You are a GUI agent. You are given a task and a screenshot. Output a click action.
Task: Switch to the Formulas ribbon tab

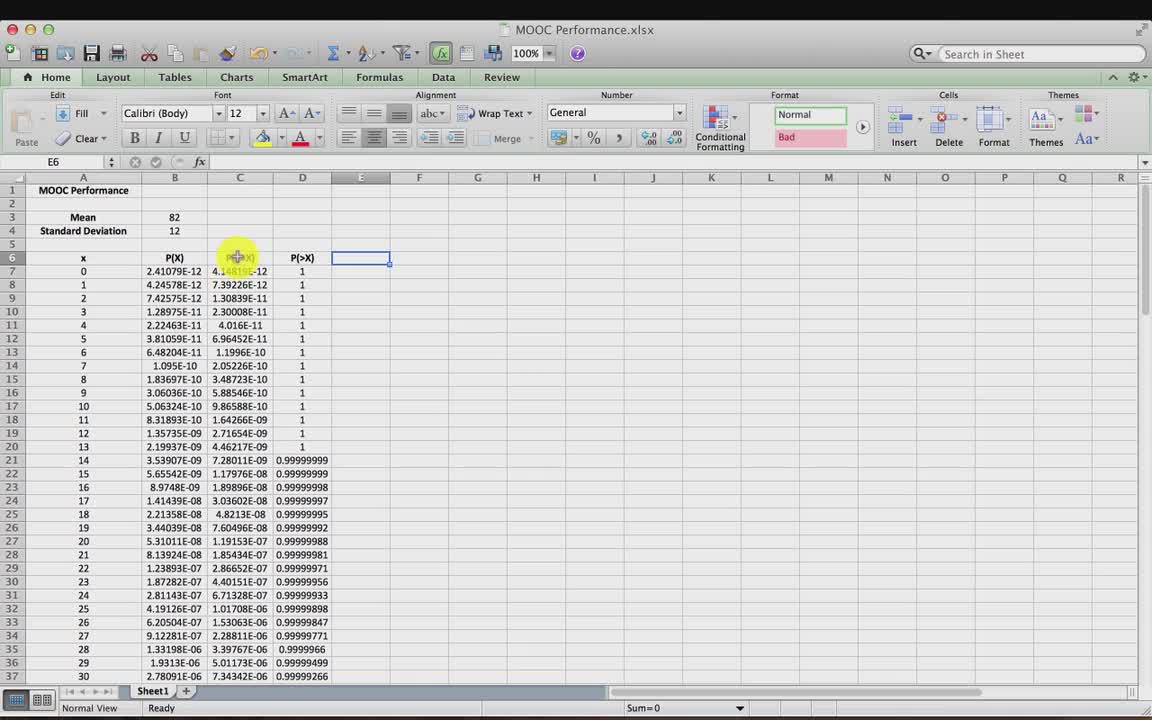tap(379, 77)
